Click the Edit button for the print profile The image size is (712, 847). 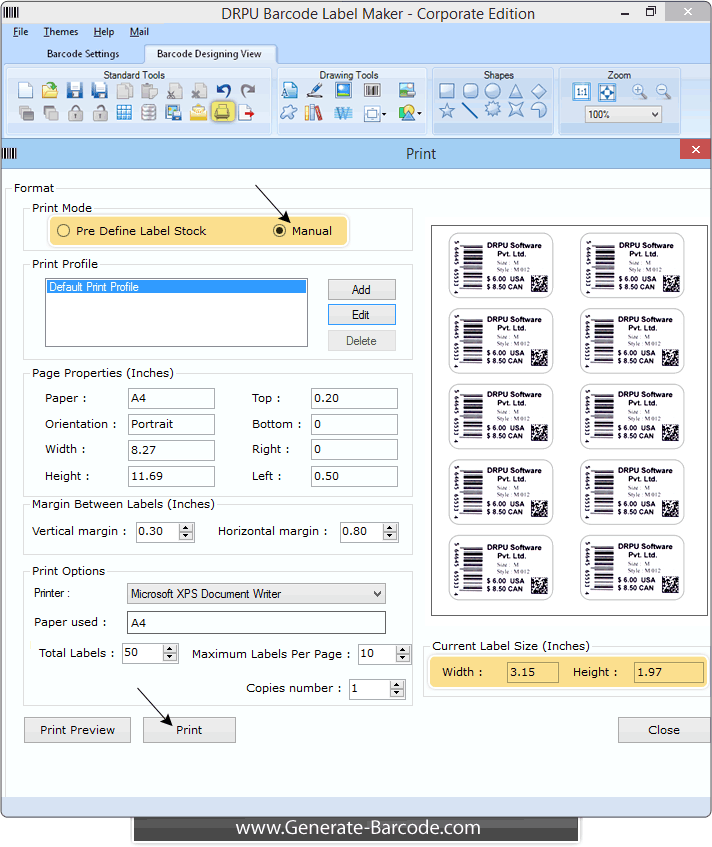point(361,314)
